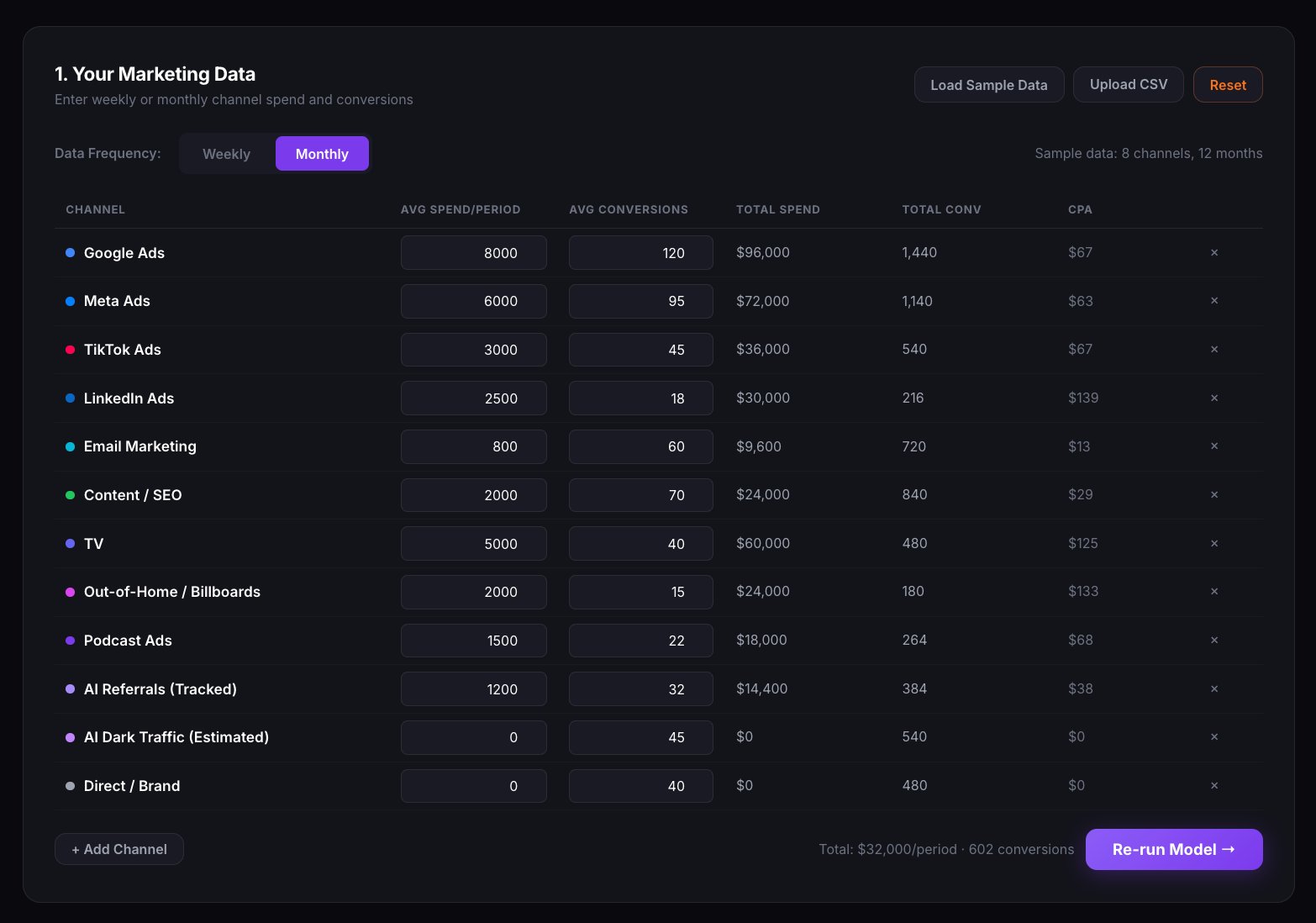Remove the Direct / Brand row
Screen dimensions: 1316x923
point(1214,785)
